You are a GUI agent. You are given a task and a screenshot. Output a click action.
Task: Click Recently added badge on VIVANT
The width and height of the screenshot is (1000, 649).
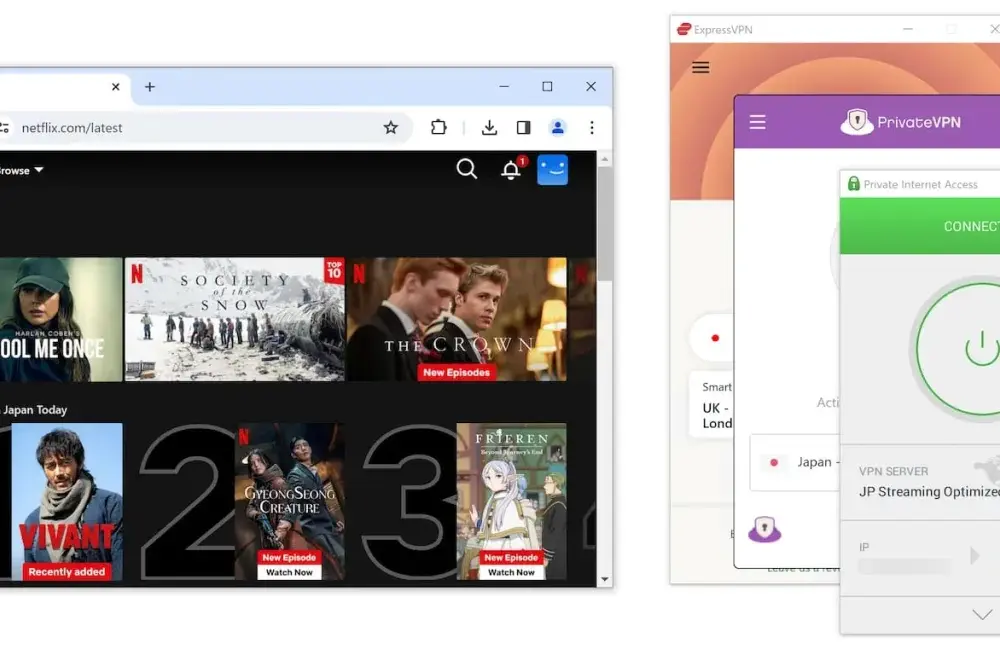pos(67,572)
